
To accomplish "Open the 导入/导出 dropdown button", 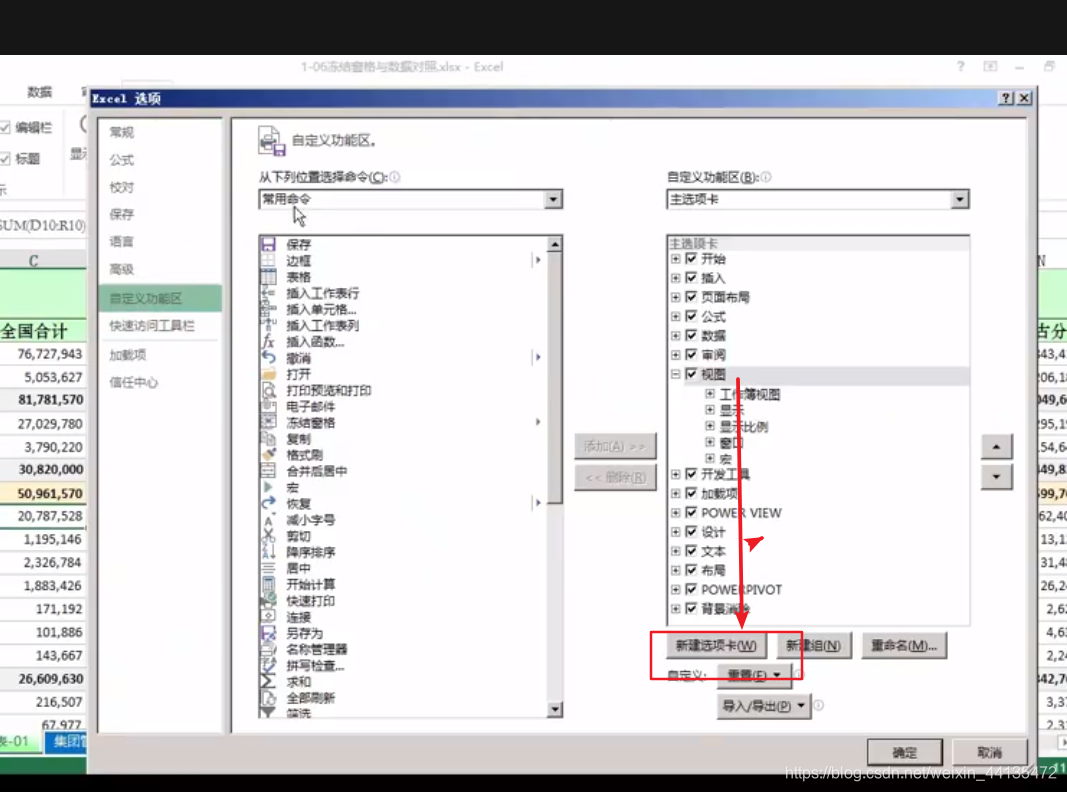I will tap(764, 706).
